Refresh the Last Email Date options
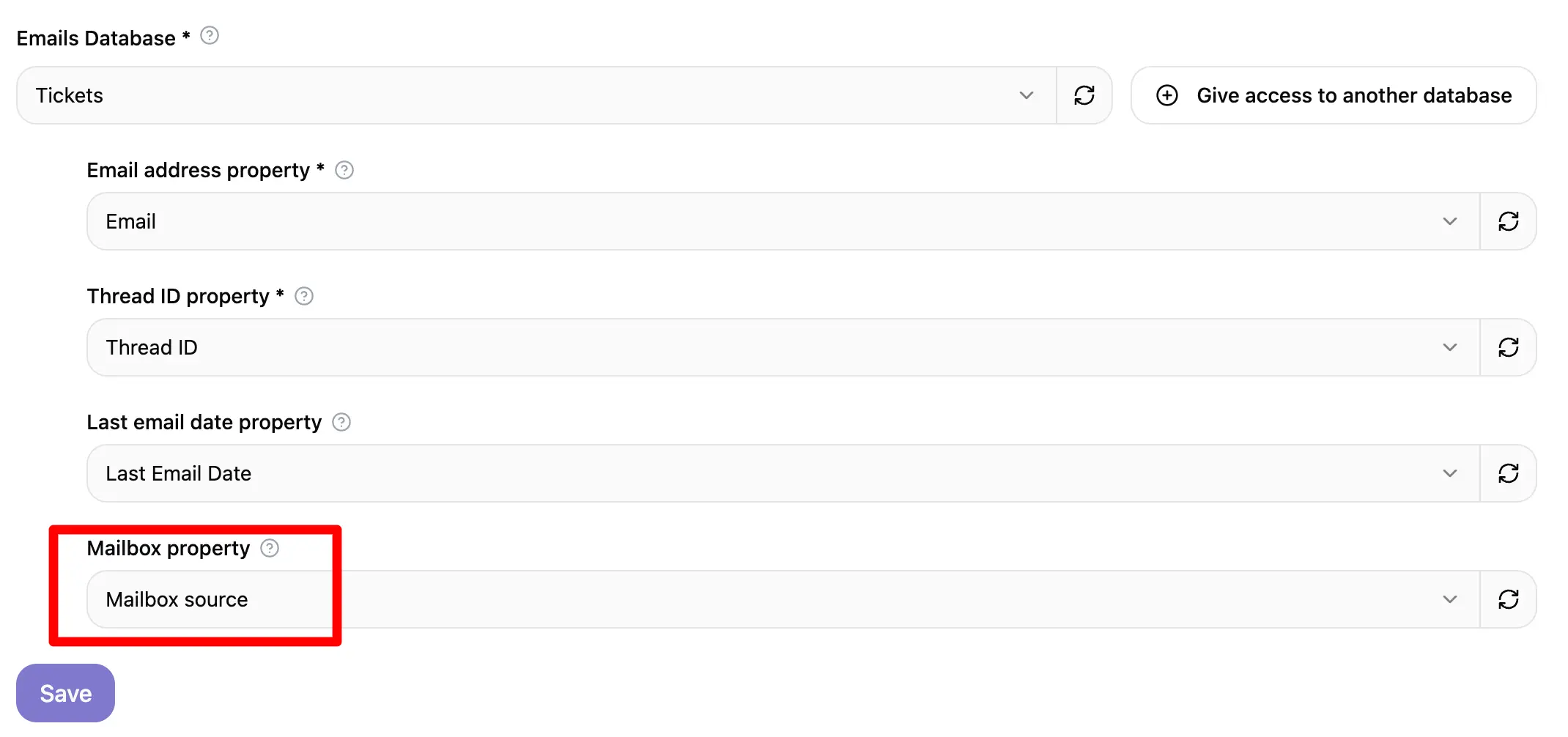 [1509, 473]
